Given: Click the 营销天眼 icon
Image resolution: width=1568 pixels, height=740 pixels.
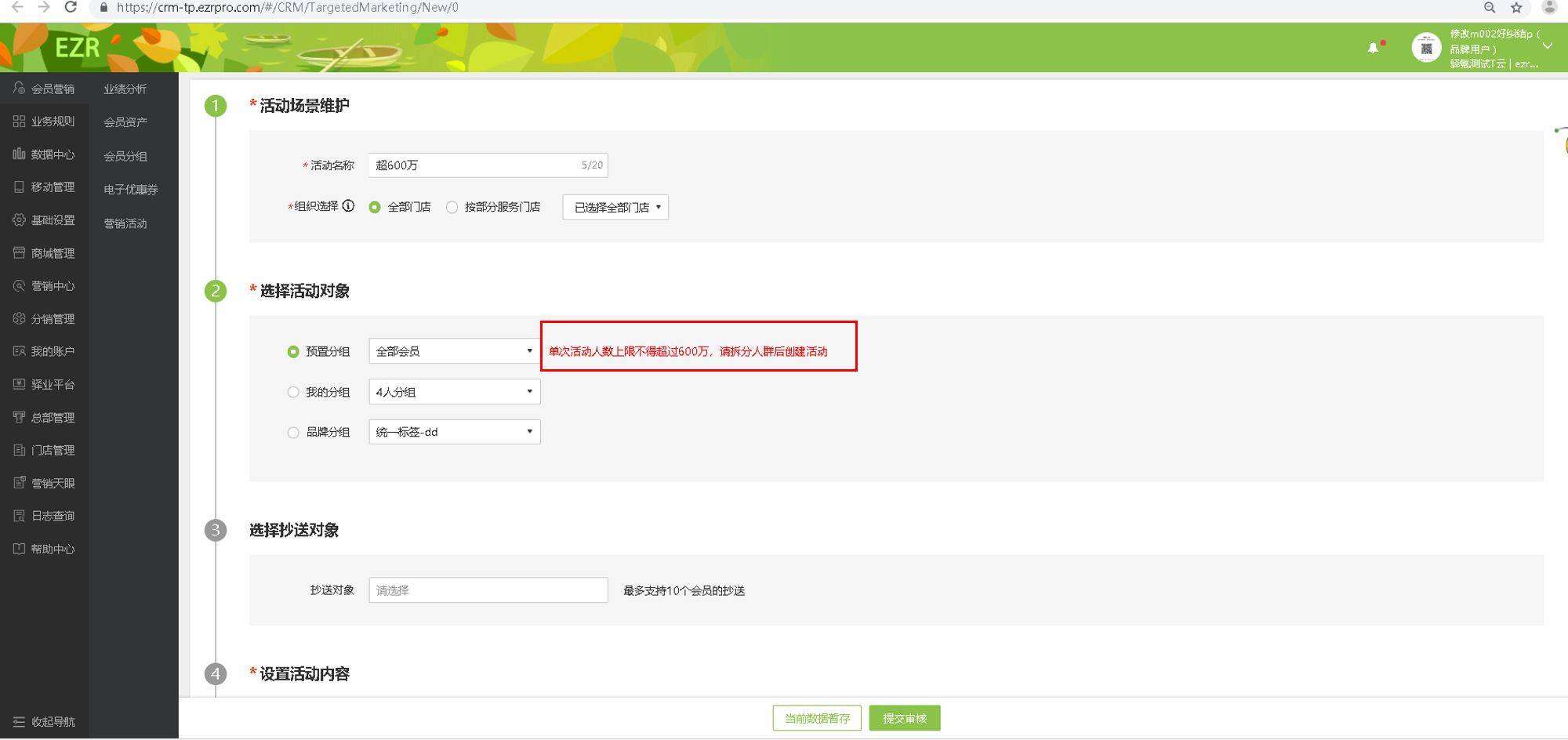Looking at the screenshot, I should tap(19, 483).
